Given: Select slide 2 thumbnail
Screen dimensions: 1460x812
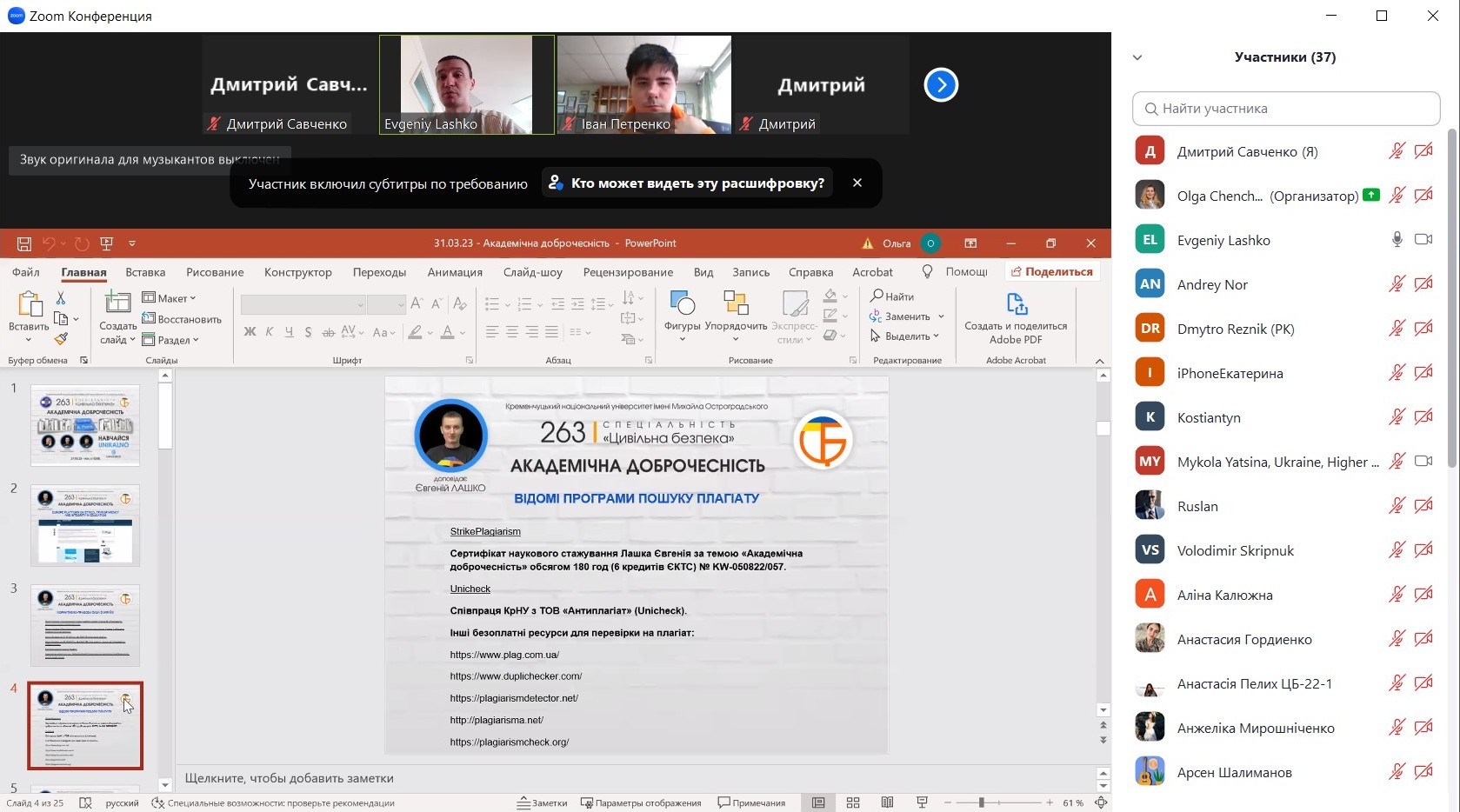Looking at the screenshot, I should 85,525.
